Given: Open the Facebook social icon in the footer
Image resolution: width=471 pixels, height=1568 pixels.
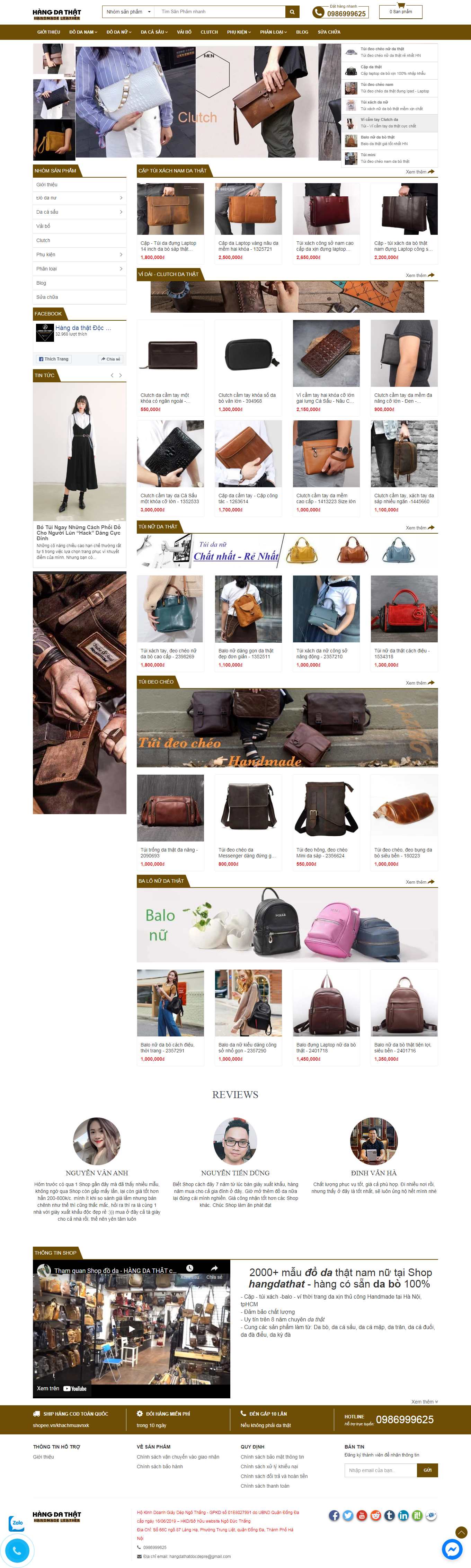Looking at the screenshot, I should (x=334, y=1515).
